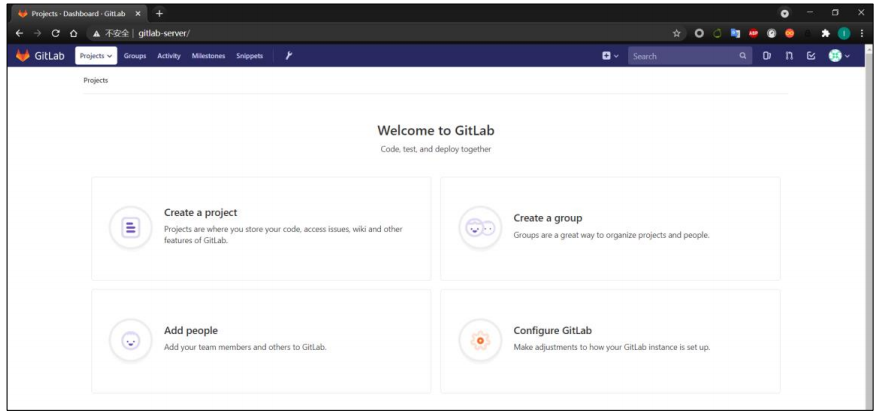This screenshot has height=416, width=881.
Task: Click the Create a project card
Action: [x=261, y=229]
